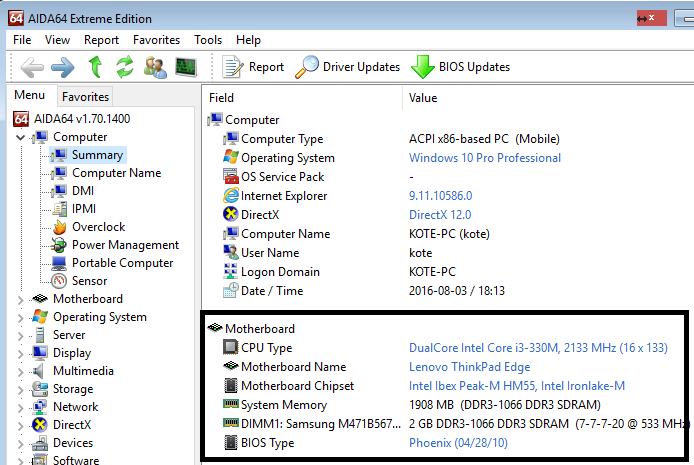Image resolution: width=694 pixels, height=465 pixels.
Task: Select the Storage drive icon in tree
Action: point(40,389)
